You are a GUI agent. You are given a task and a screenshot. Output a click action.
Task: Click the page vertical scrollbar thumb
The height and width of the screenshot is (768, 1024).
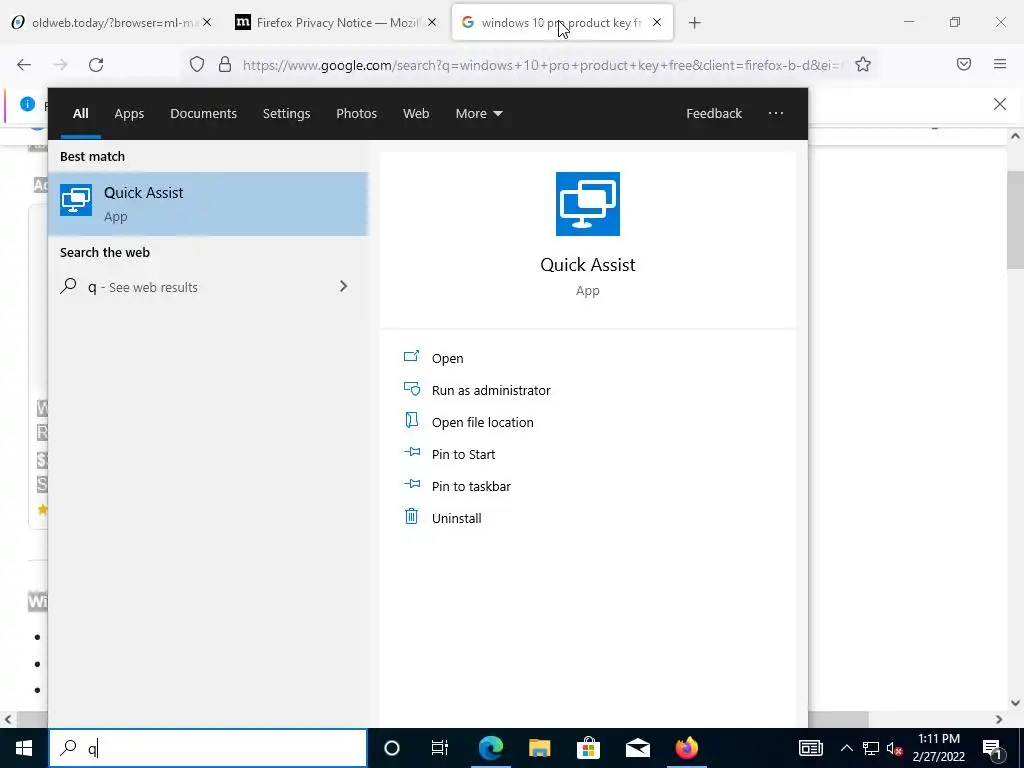[x=1015, y=219]
